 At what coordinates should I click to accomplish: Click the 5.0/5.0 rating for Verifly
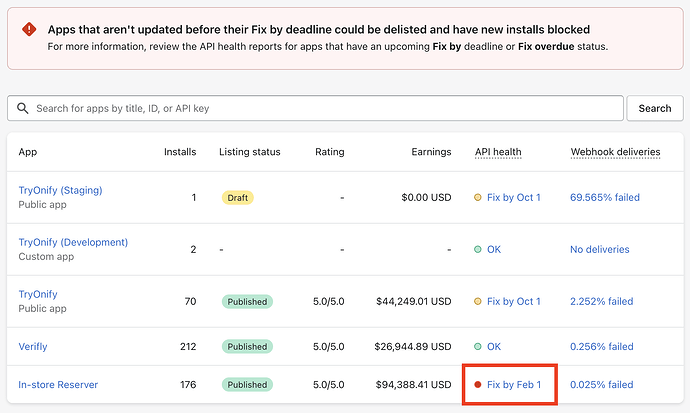[329, 347]
